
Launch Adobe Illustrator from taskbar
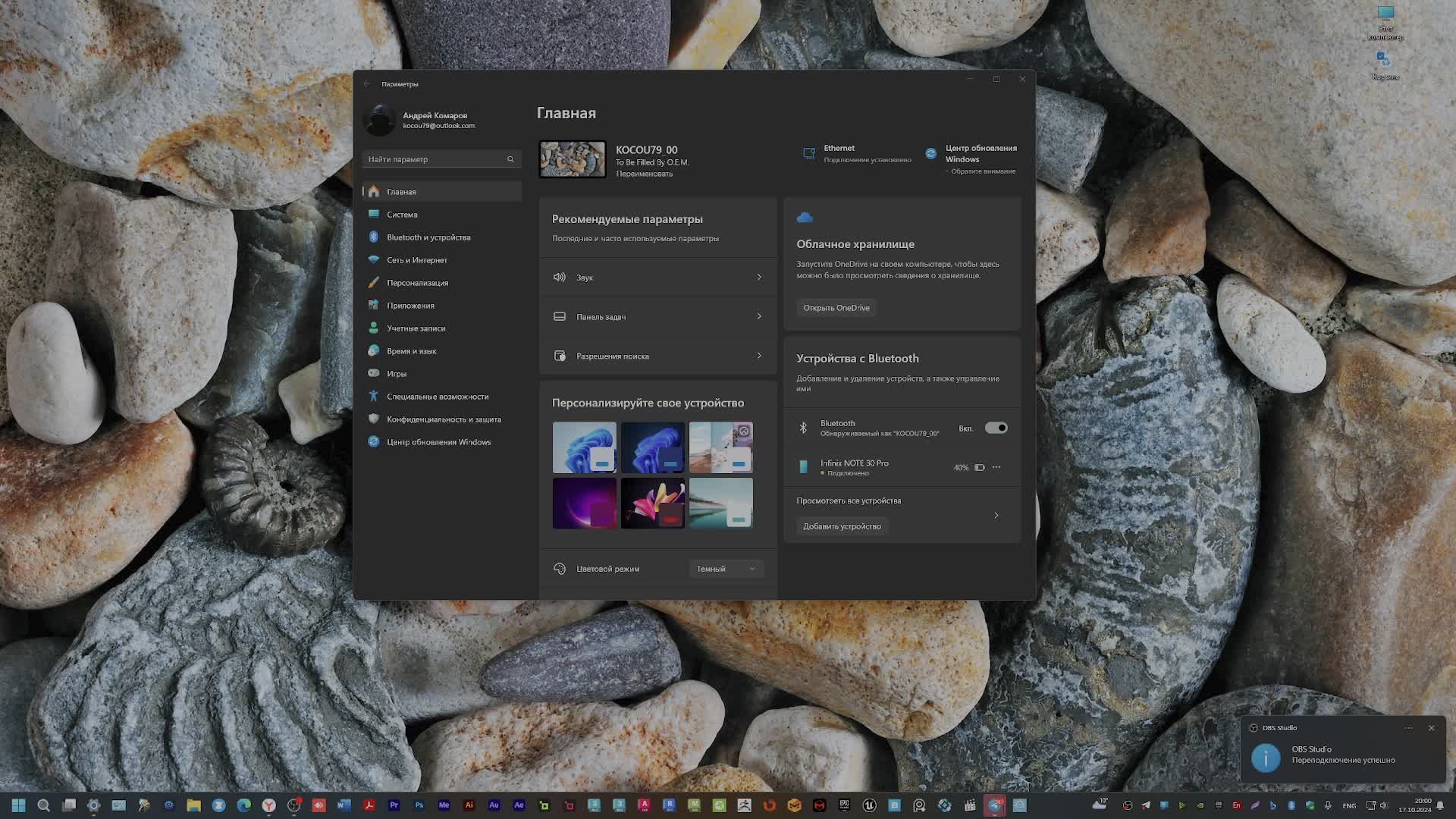point(469,805)
